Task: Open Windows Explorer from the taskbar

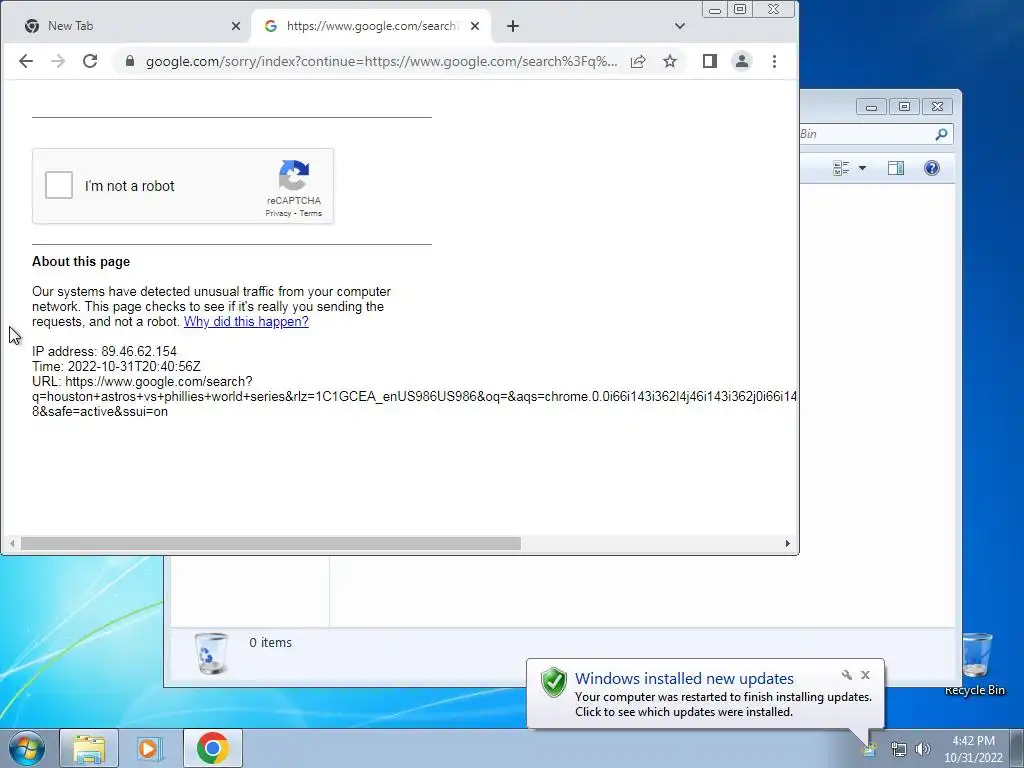Action: tap(89, 748)
